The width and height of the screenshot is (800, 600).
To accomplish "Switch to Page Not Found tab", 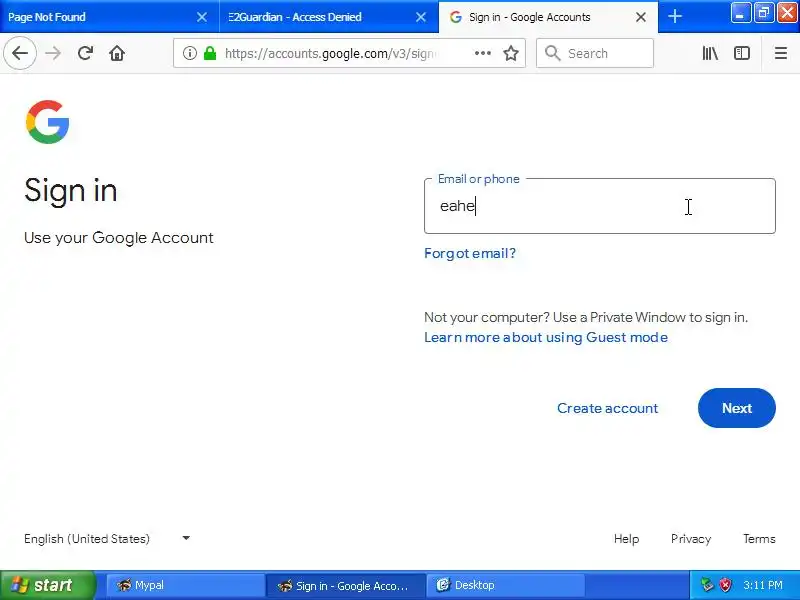I will (x=109, y=17).
